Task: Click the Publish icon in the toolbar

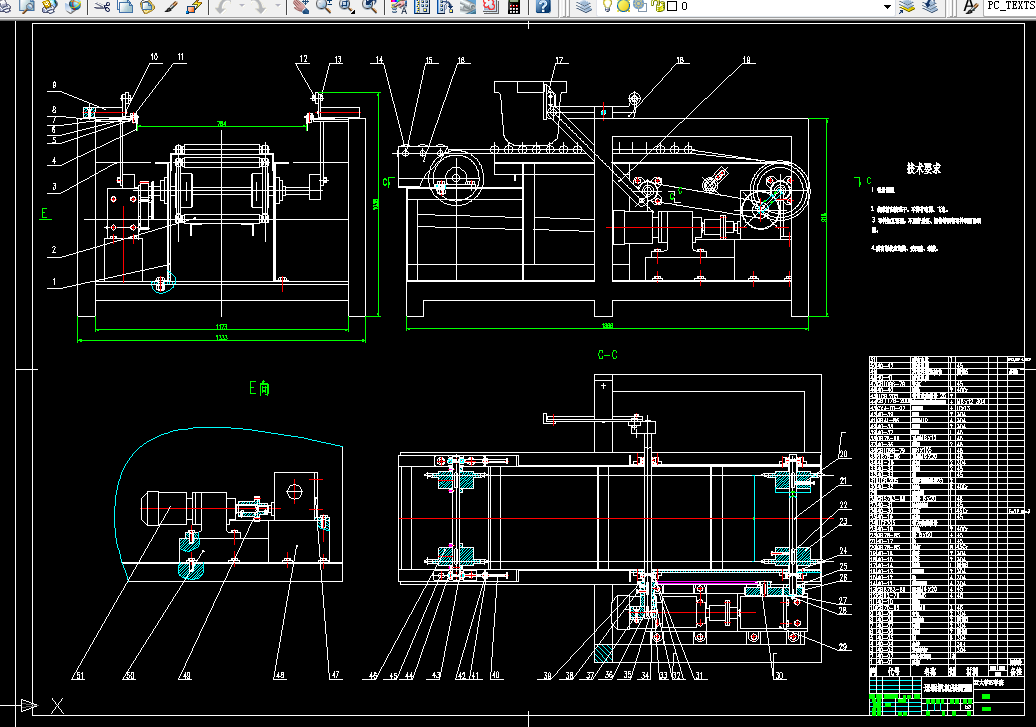Action: pyautogui.click(x=50, y=6)
